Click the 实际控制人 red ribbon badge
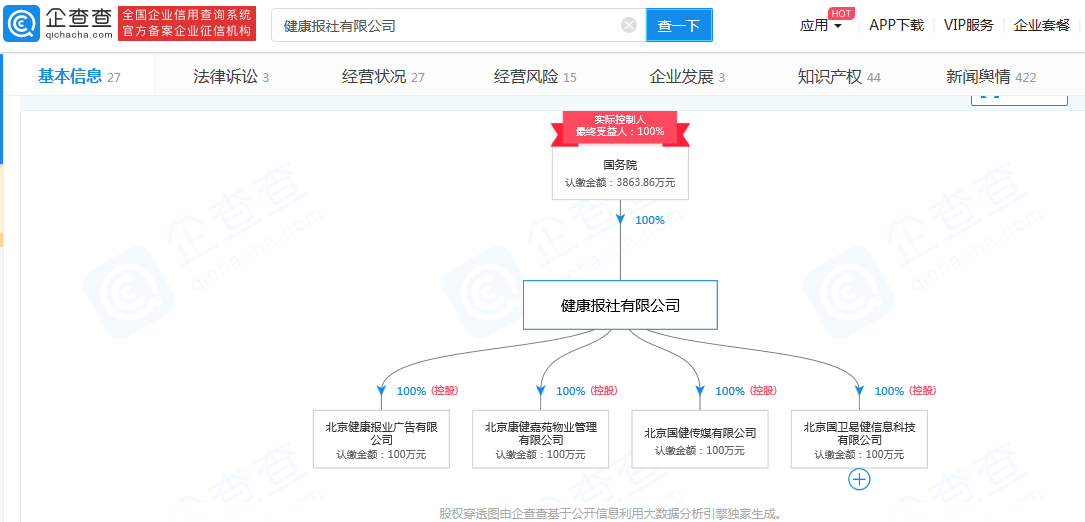This screenshot has height=522, width=1085. pyautogui.click(x=620, y=127)
